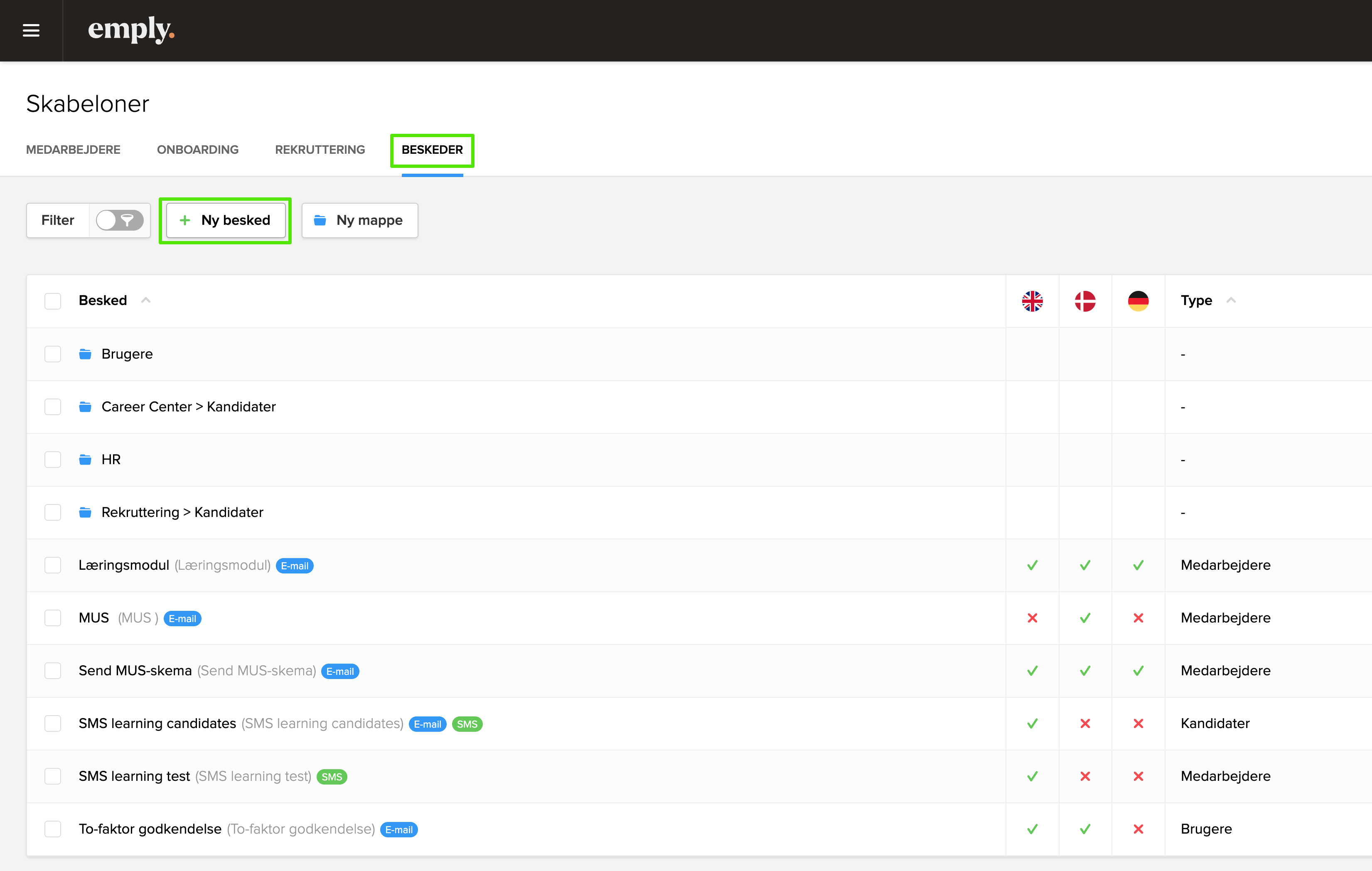This screenshot has width=1372, height=871.
Task: Select checkbox for To-faktor godkendelse
Action: tap(52, 829)
